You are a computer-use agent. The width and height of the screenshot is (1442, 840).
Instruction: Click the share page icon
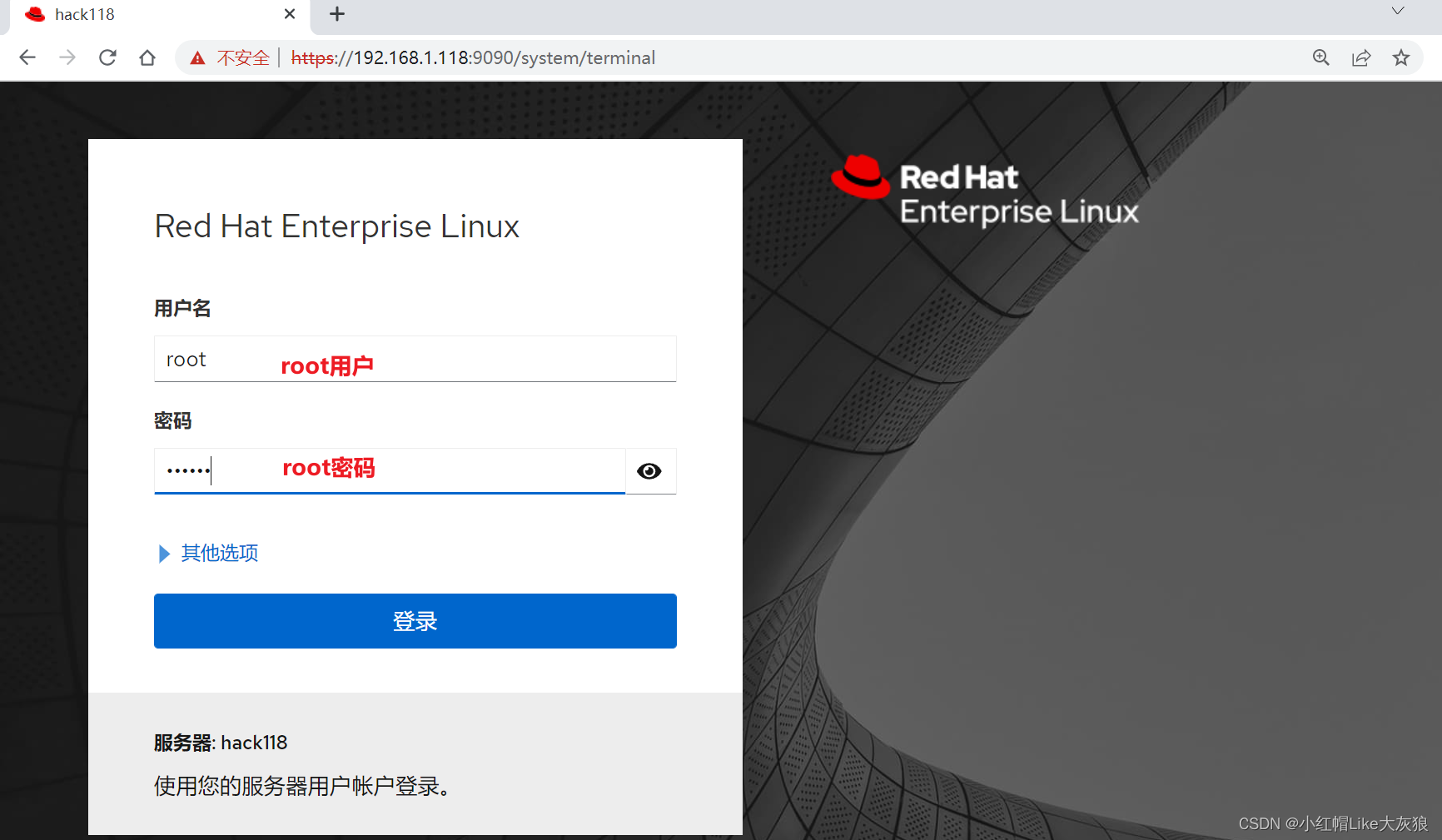click(1361, 57)
